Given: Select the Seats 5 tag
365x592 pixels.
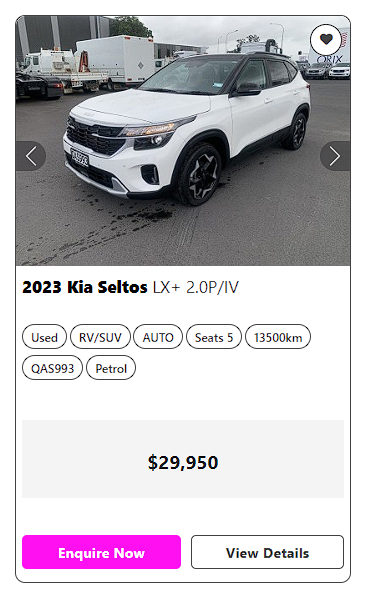Looking at the screenshot, I should pos(214,337).
